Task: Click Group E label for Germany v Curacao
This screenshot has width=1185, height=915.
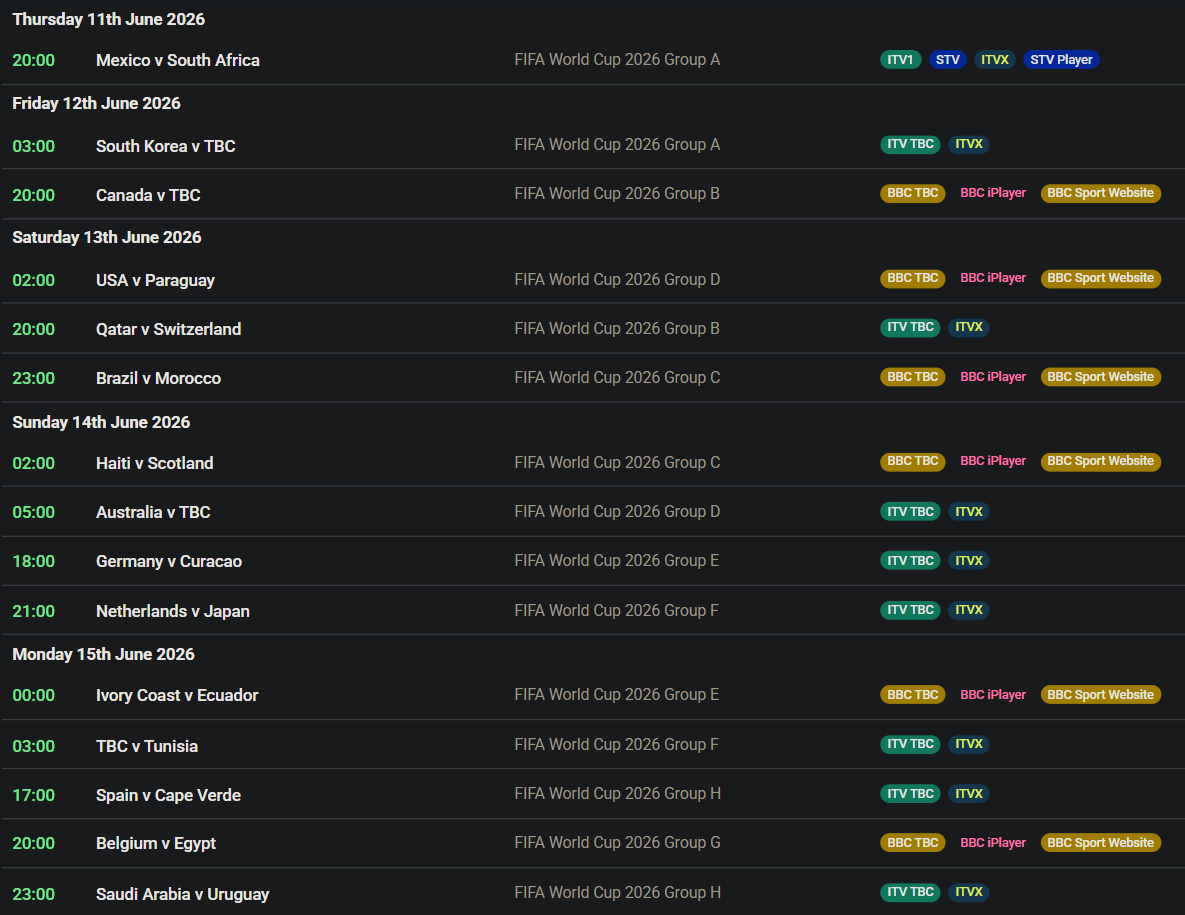Action: pyautogui.click(x=617, y=561)
